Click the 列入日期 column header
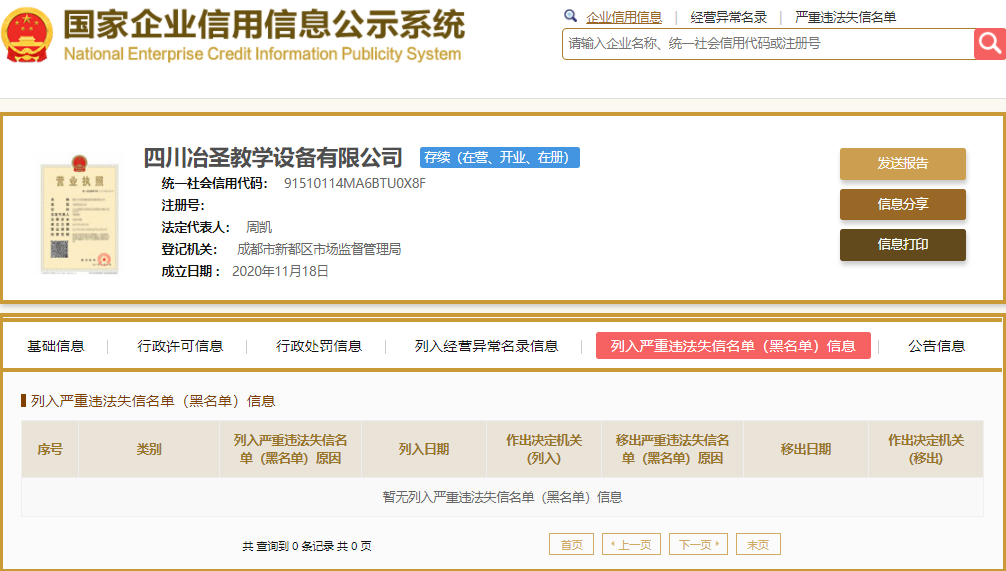1006x571 pixels. (x=423, y=449)
